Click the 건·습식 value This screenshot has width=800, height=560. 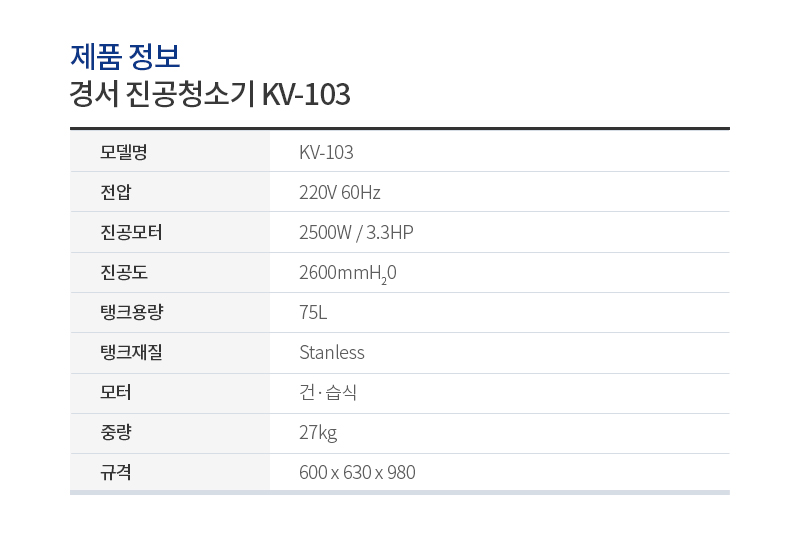328,392
